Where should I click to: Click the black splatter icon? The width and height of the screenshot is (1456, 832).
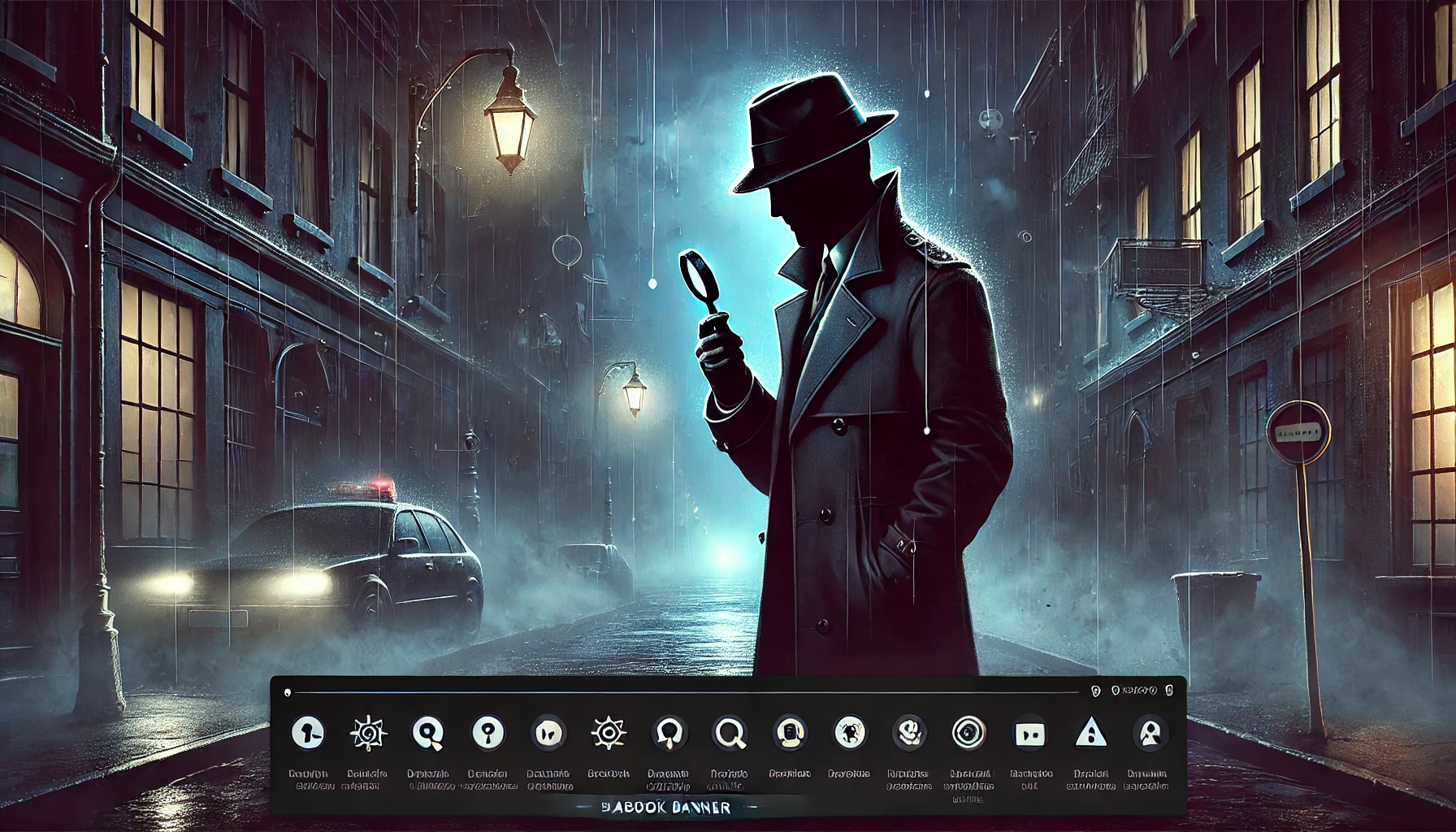(849, 734)
